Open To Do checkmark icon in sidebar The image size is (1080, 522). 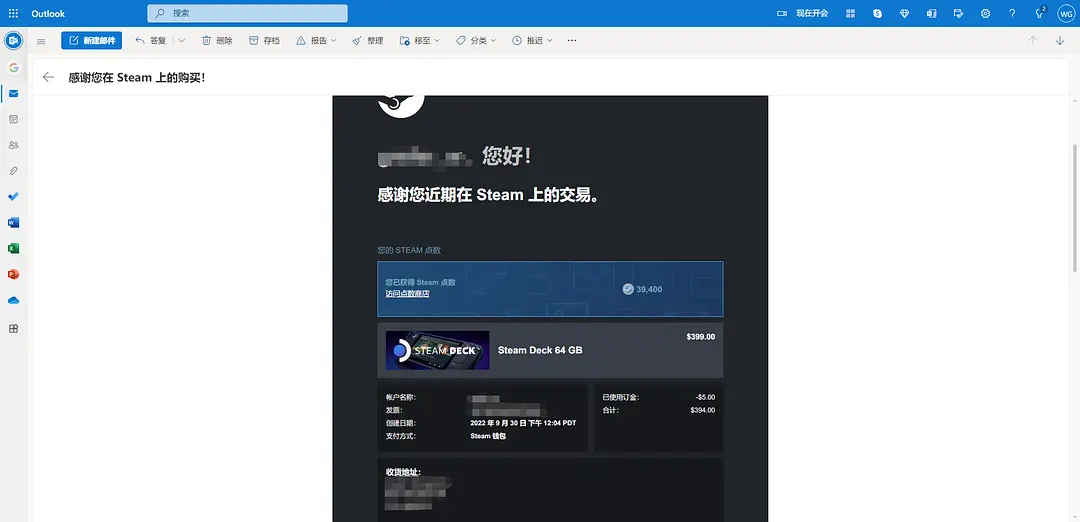point(13,196)
